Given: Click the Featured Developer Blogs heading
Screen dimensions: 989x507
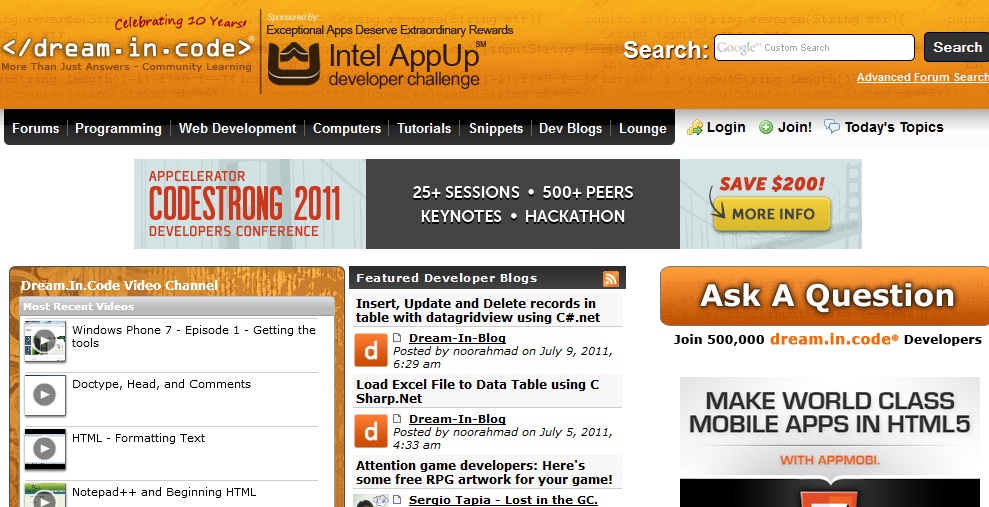Looking at the screenshot, I should (x=447, y=278).
